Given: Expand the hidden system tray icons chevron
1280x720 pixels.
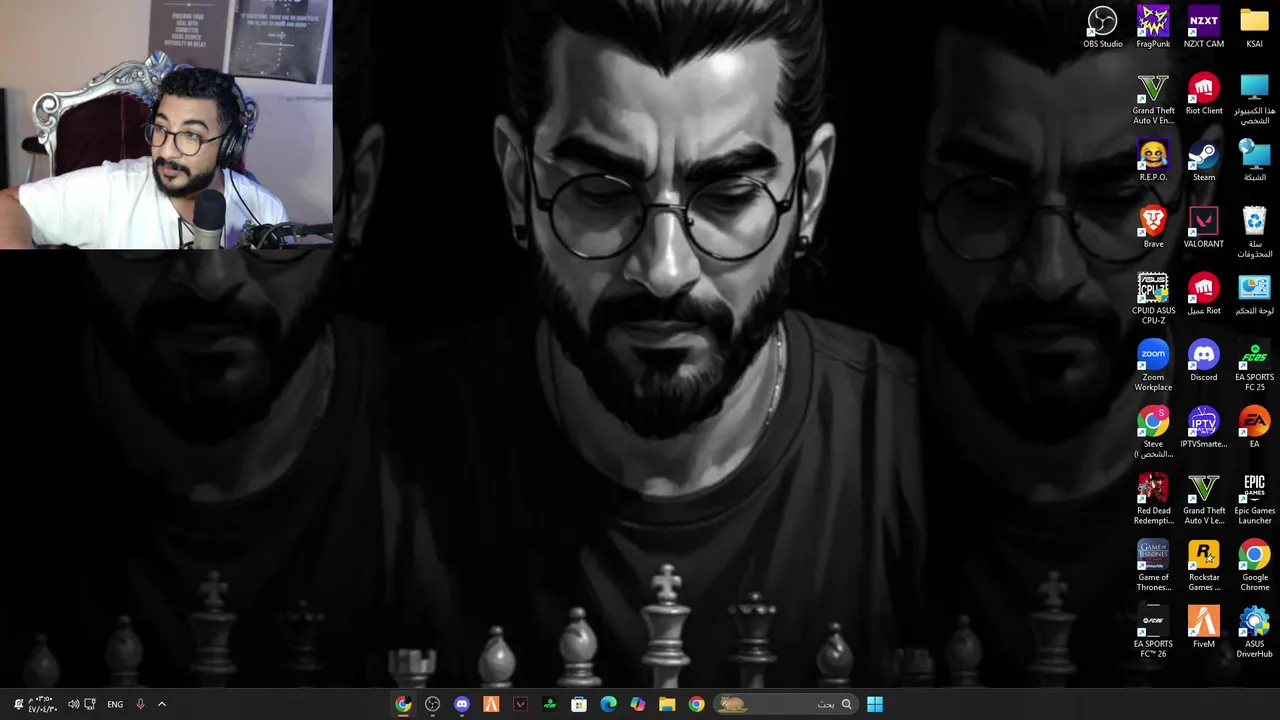Looking at the screenshot, I should (161, 704).
